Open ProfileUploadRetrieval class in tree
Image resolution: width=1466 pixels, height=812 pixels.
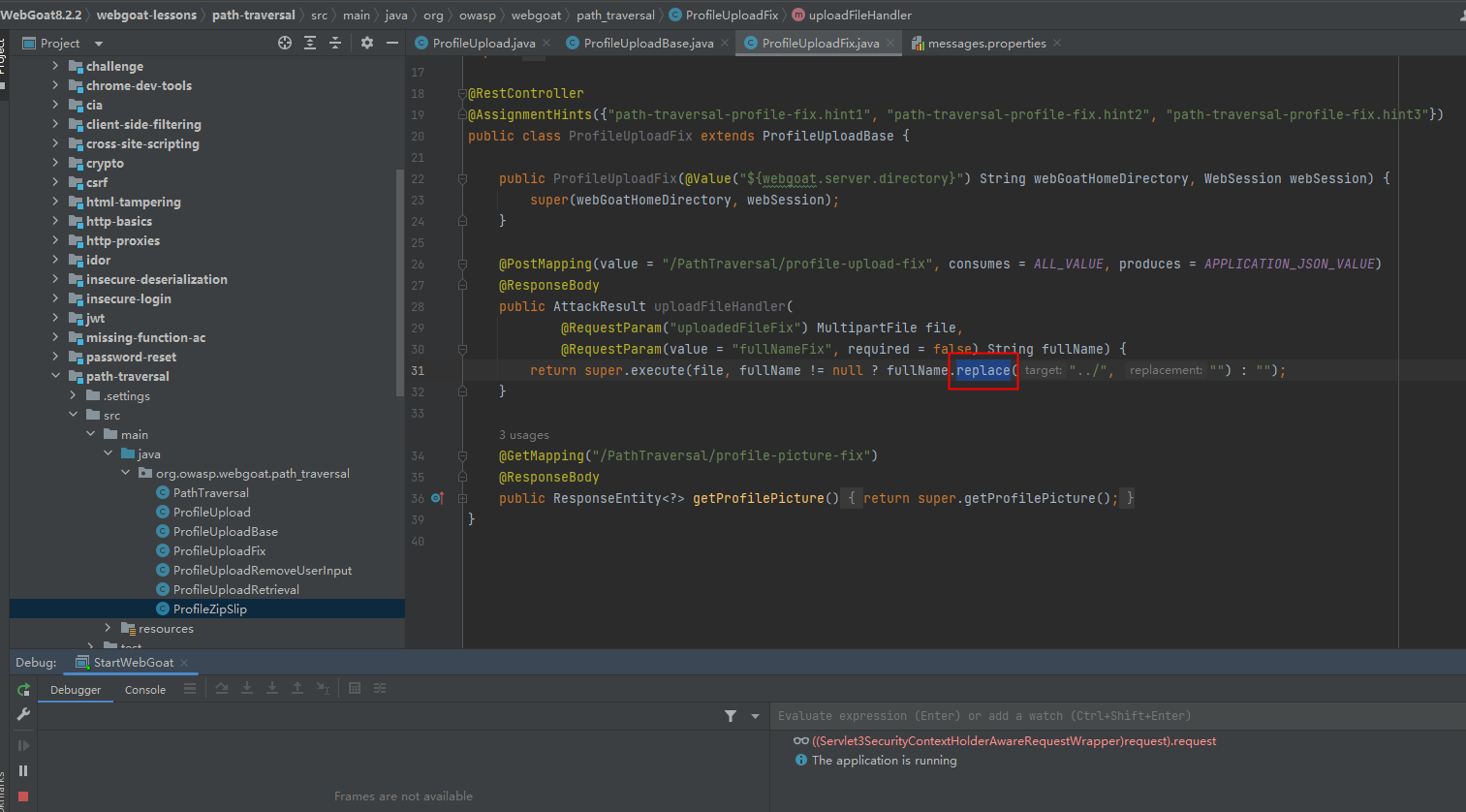click(235, 589)
